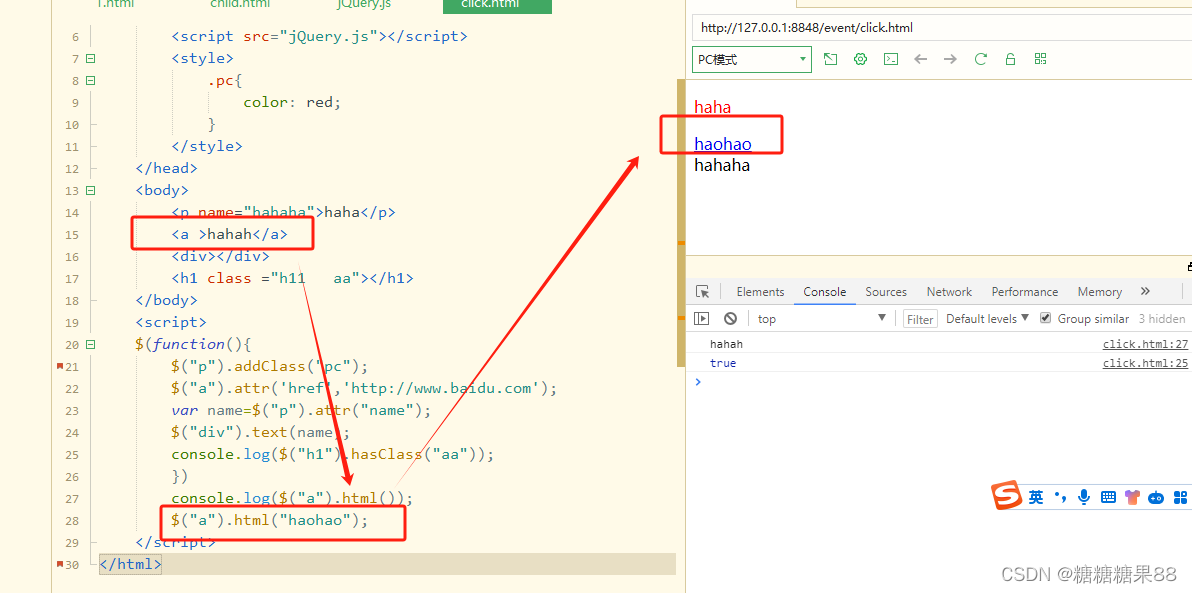
Task: Click the clear console icon in DevTools
Action: tap(731, 318)
